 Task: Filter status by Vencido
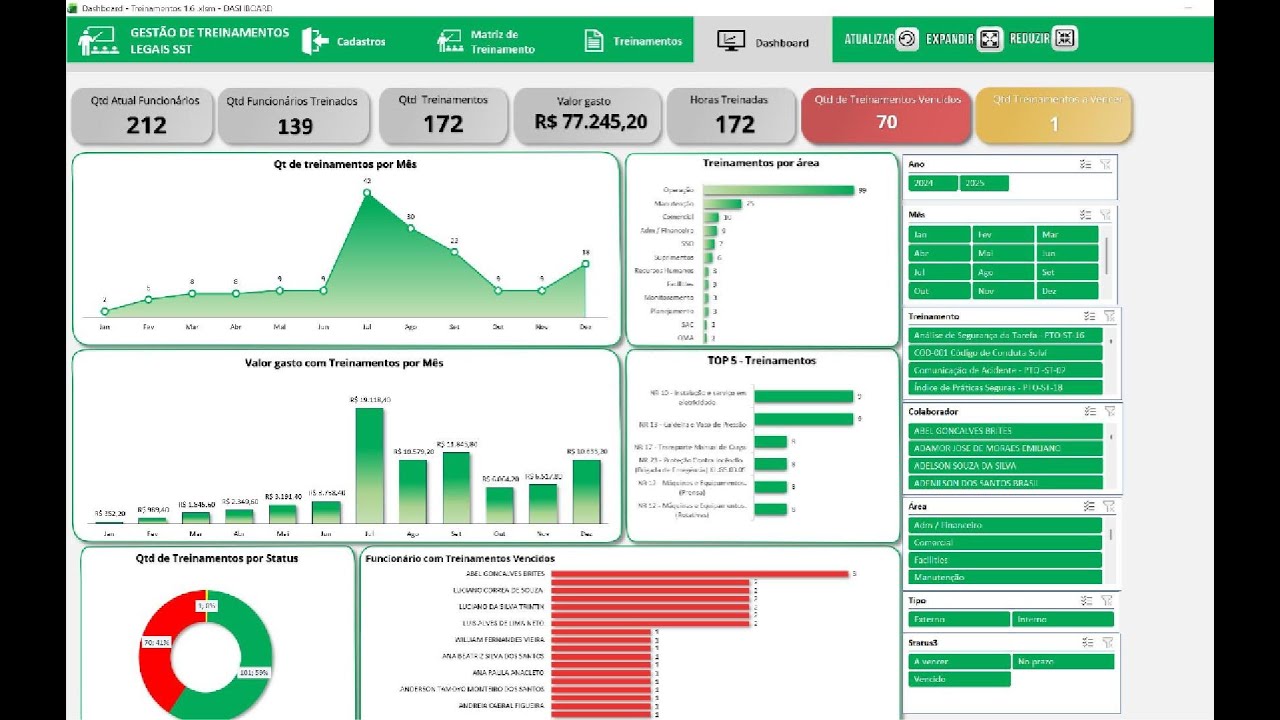959,679
